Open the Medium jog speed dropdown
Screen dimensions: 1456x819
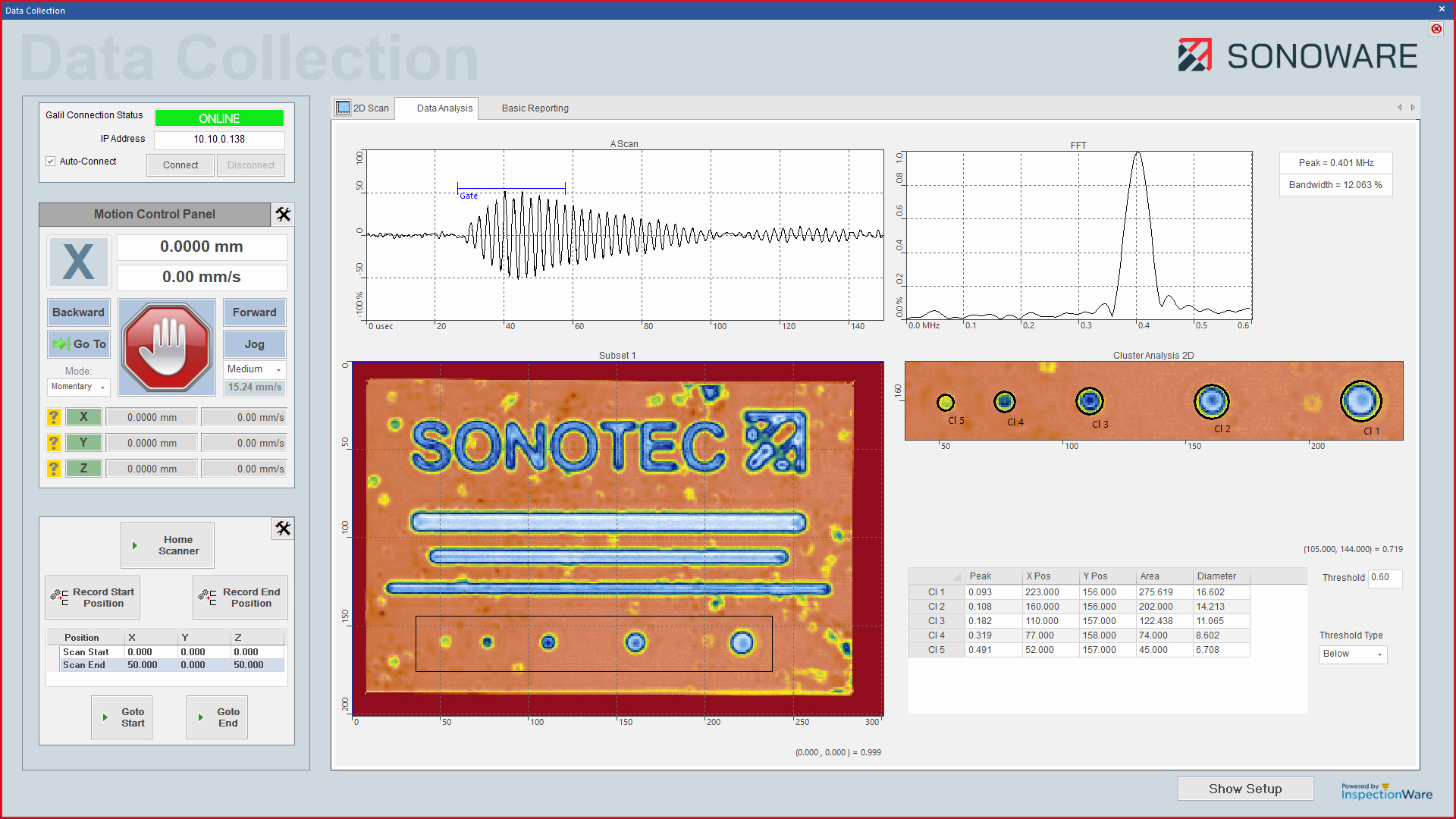[254, 369]
